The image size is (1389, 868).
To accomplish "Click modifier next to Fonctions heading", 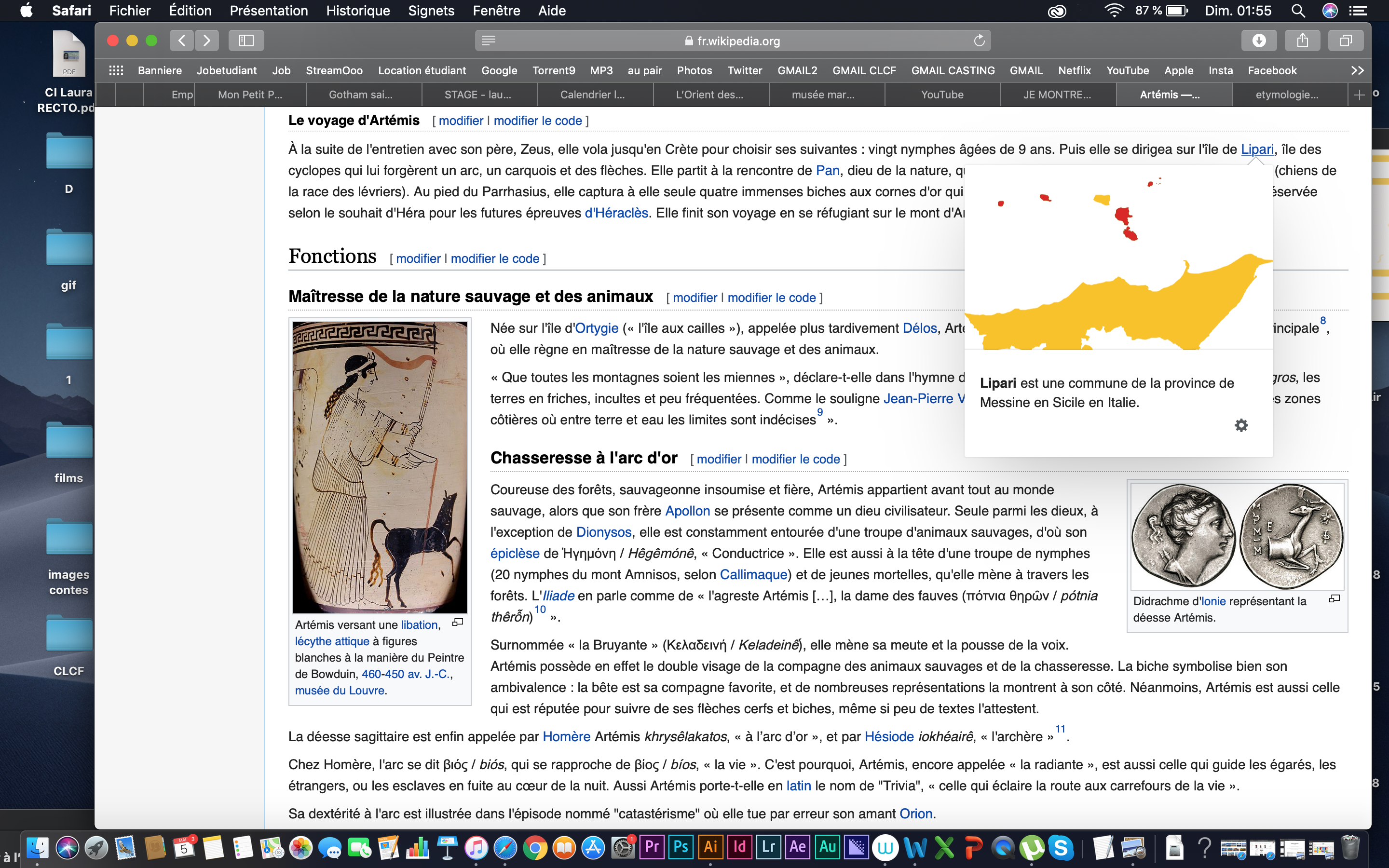I will 418,258.
